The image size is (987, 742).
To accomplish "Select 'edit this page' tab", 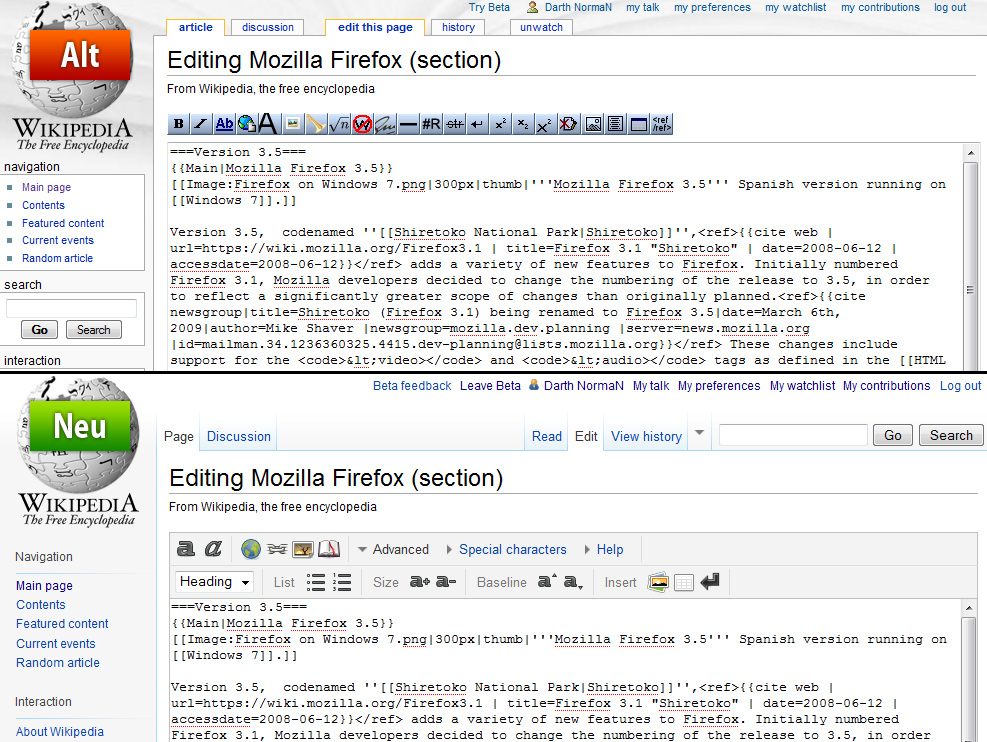I will click(375, 27).
